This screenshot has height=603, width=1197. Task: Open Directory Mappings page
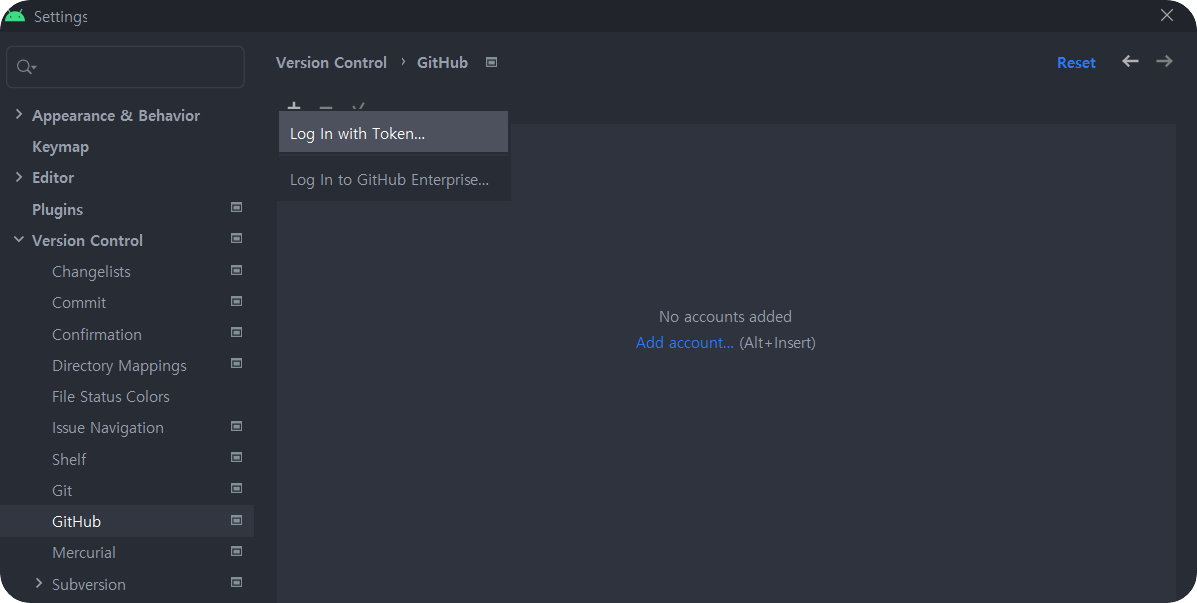pos(119,366)
